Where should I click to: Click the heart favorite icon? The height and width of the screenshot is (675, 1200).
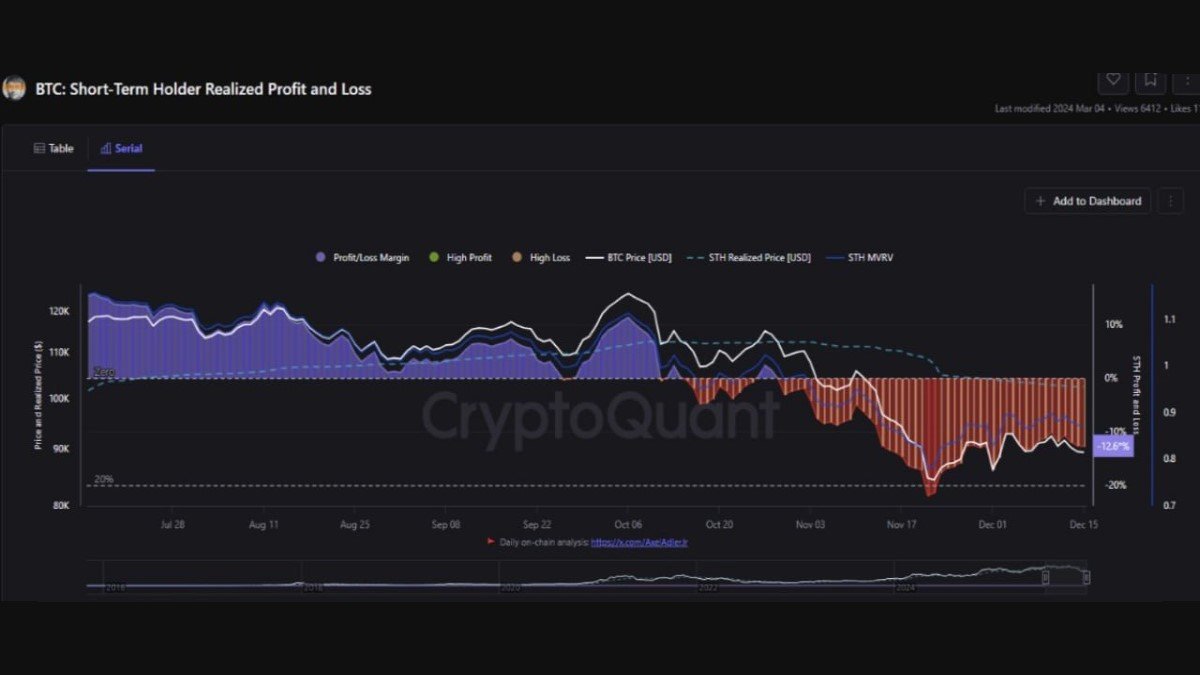point(1113,78)
